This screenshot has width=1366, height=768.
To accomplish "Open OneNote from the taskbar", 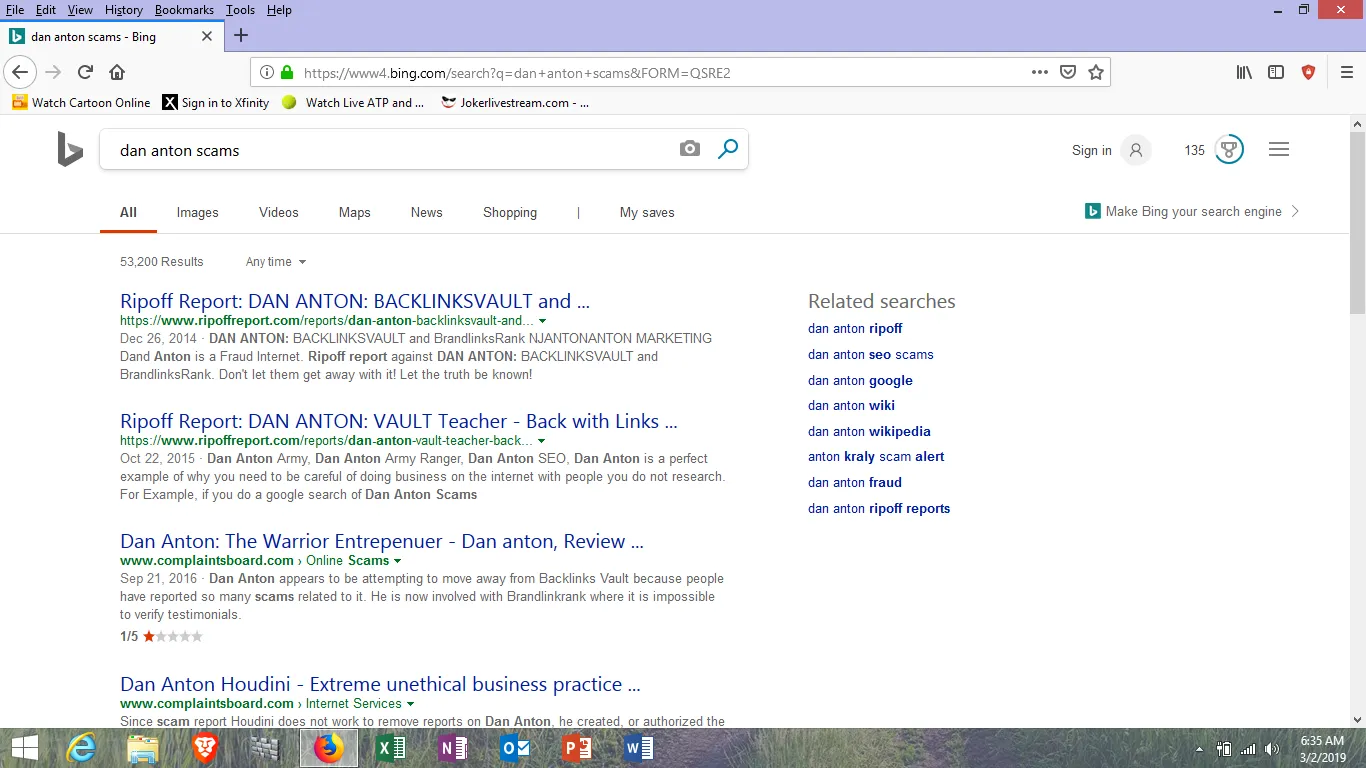I will click(453, 748).
